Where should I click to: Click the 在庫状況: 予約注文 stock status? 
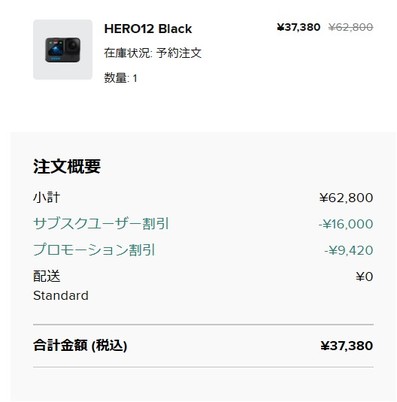coord(153,53)
